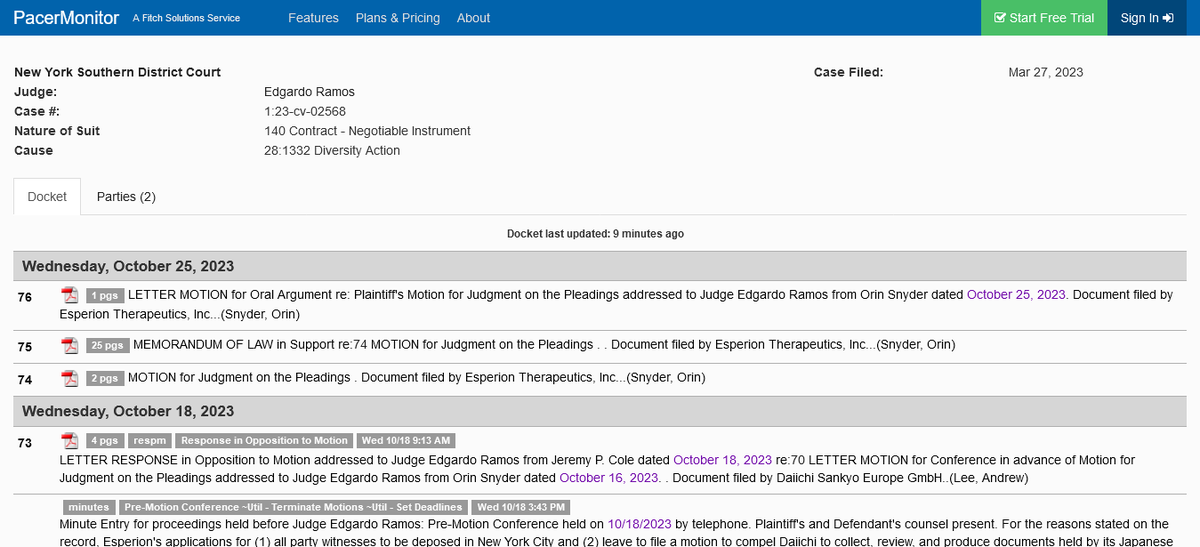
Task: Click docket number 75
Action: [x=25, y=347]
